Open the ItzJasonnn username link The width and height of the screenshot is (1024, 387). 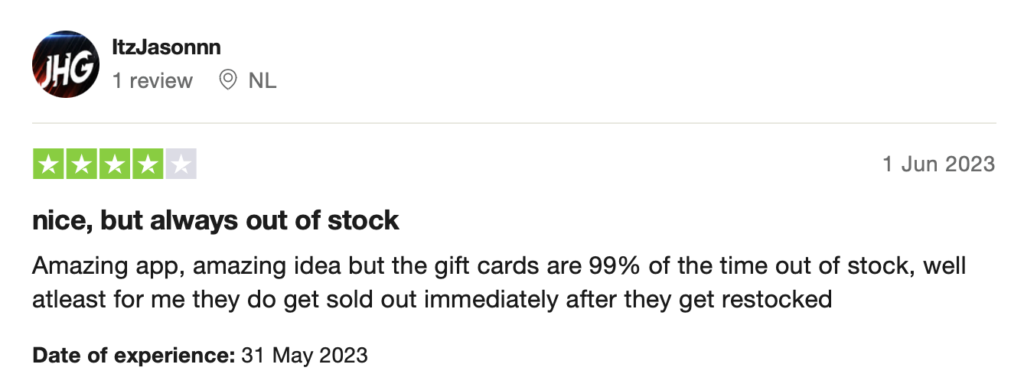(x=167, y=47)
